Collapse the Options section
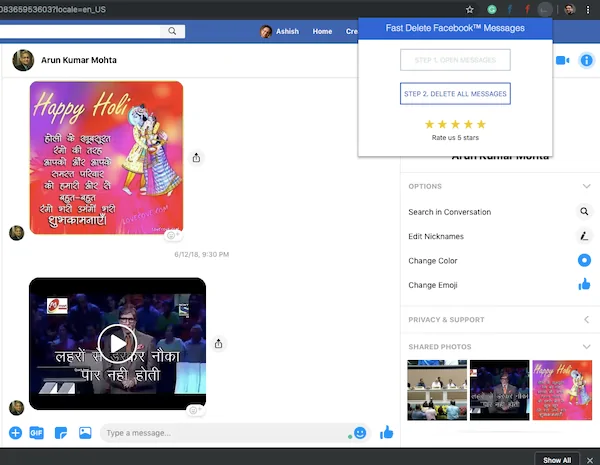Screen dimensions: 600x465 586,186
